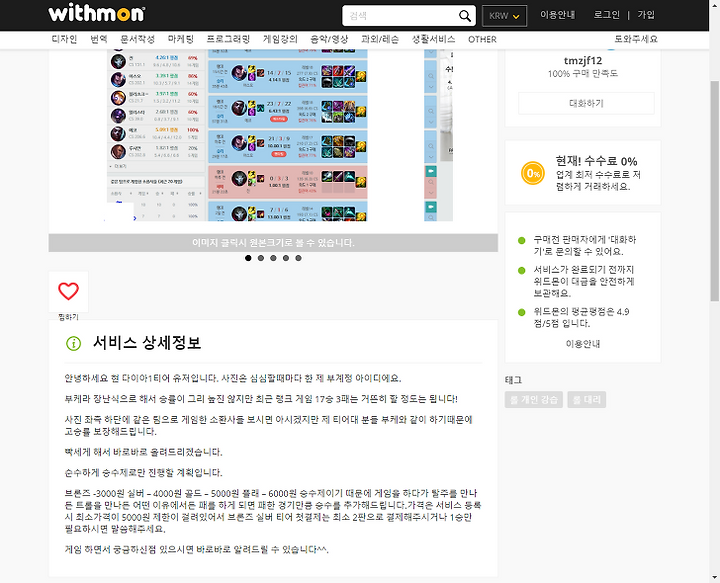Click the 롤 대리 tag
This screenshot has width=720, height=583.
click(586, 399)
